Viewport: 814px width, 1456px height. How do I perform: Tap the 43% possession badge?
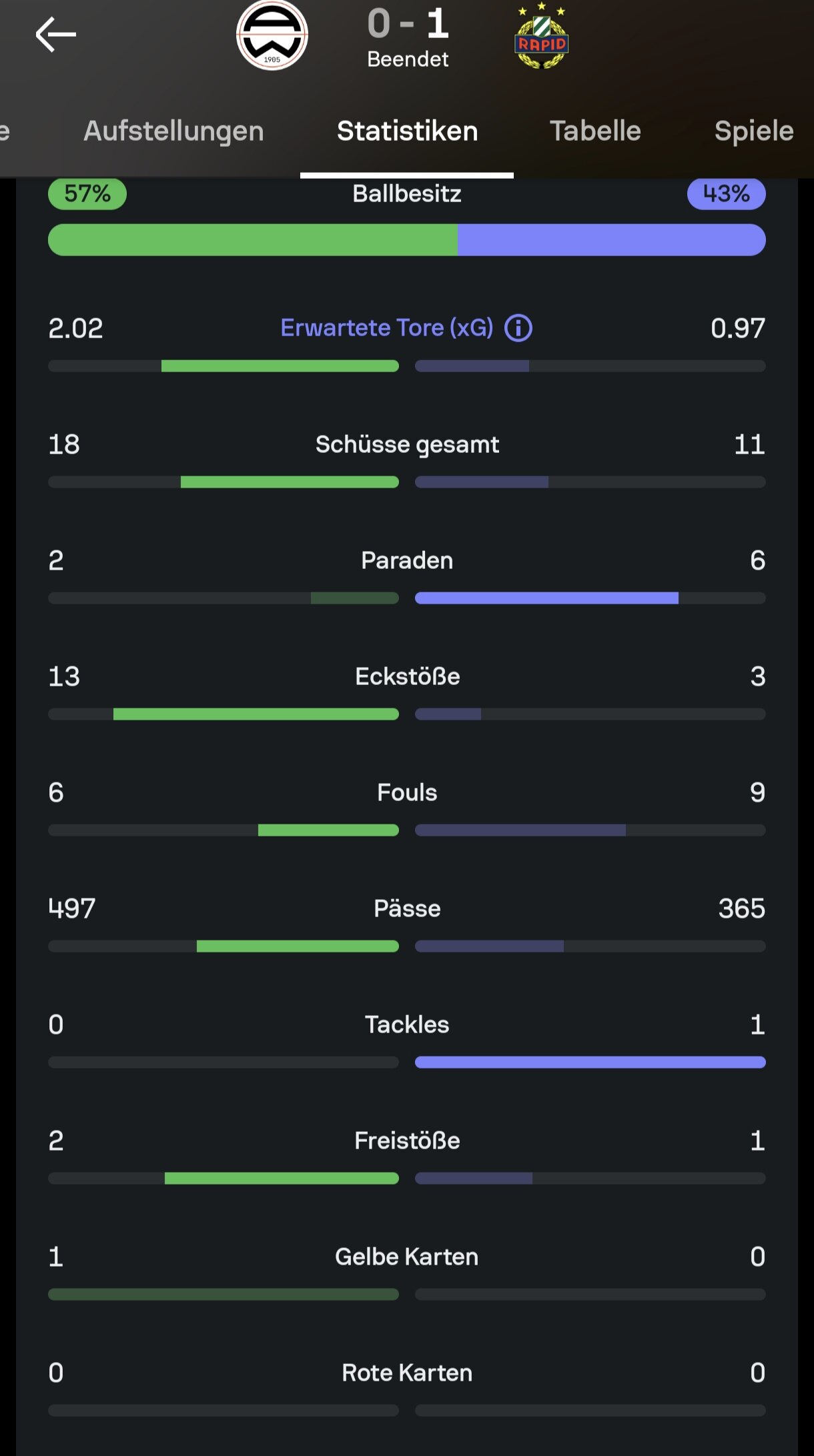click(726, 194)
